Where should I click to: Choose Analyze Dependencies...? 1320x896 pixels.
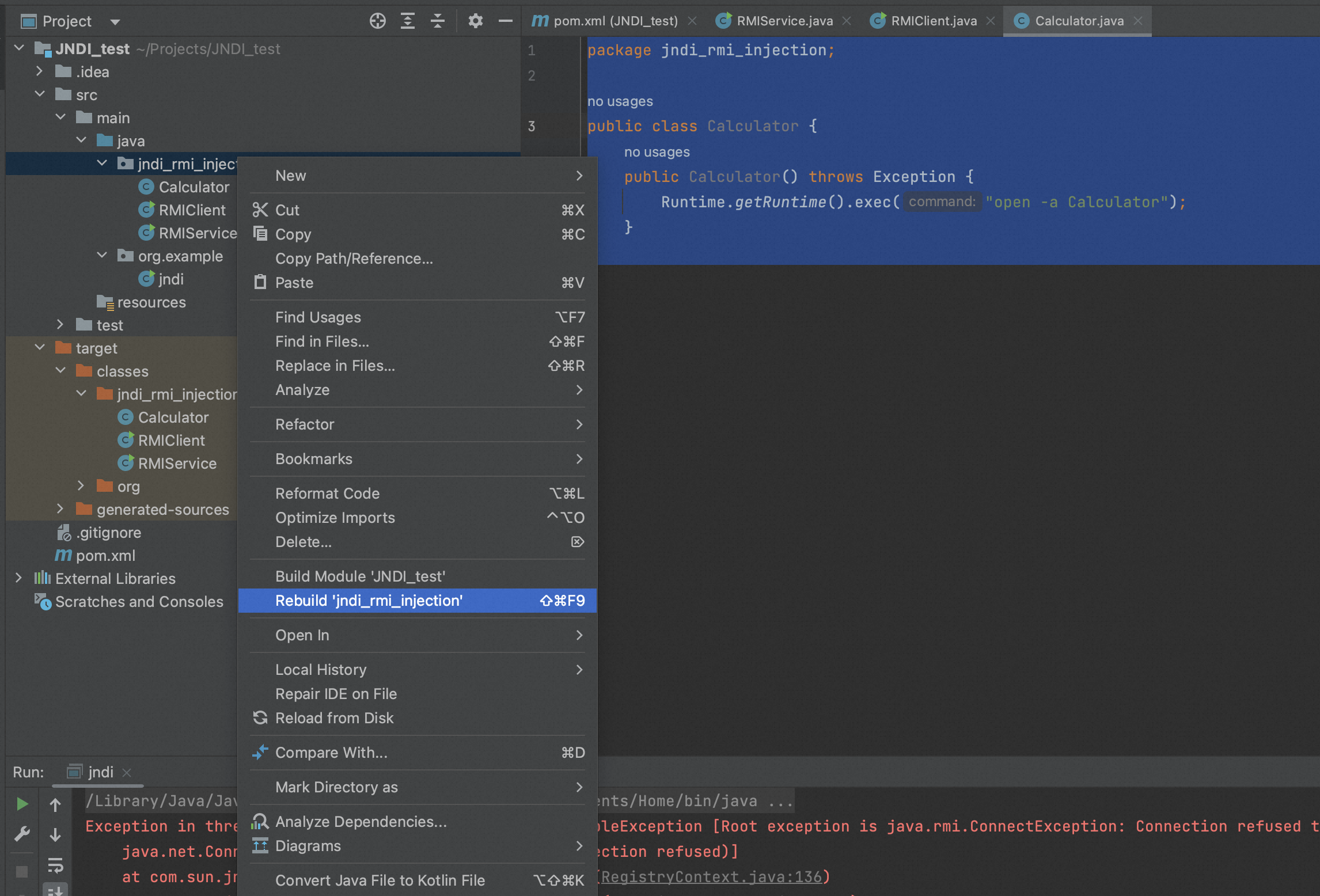pos(418,822)
